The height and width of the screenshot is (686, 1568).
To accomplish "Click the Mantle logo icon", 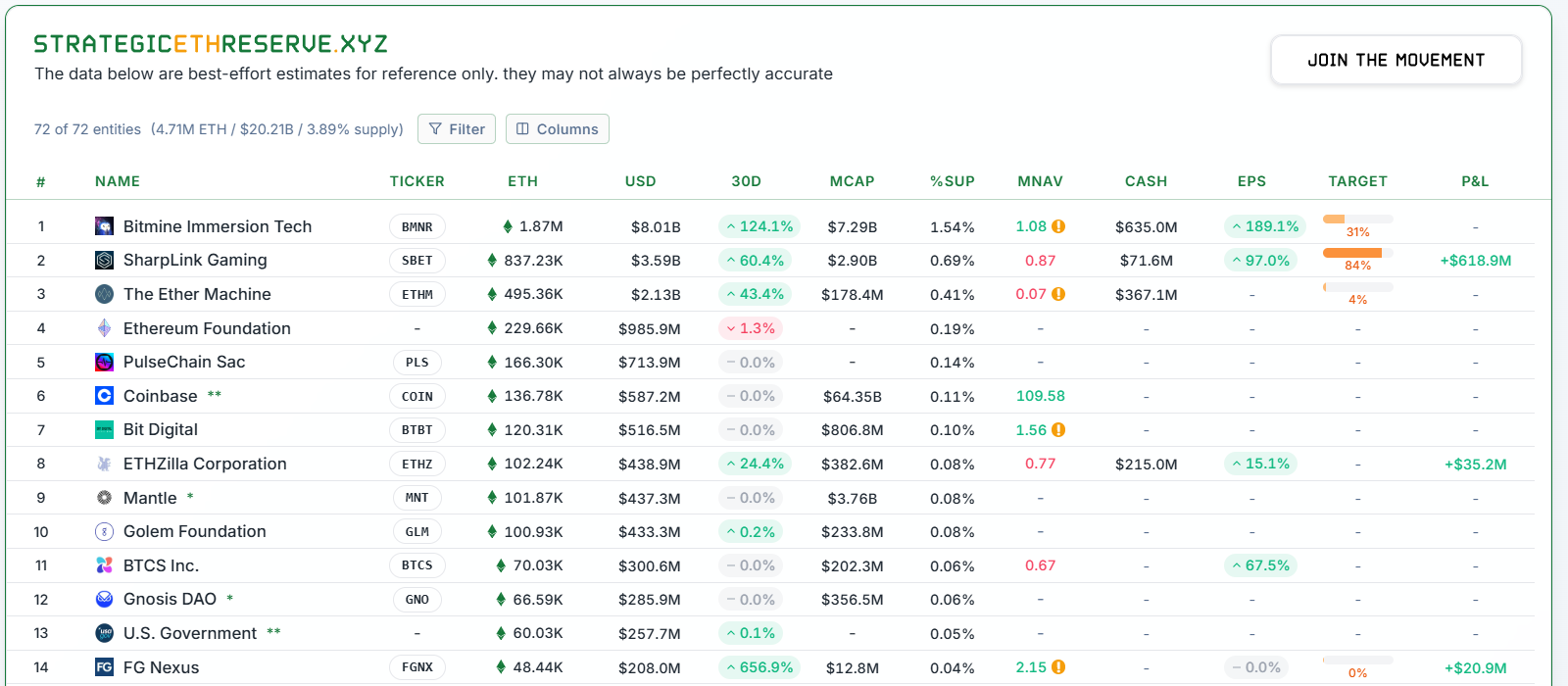I will click(104, 498).
